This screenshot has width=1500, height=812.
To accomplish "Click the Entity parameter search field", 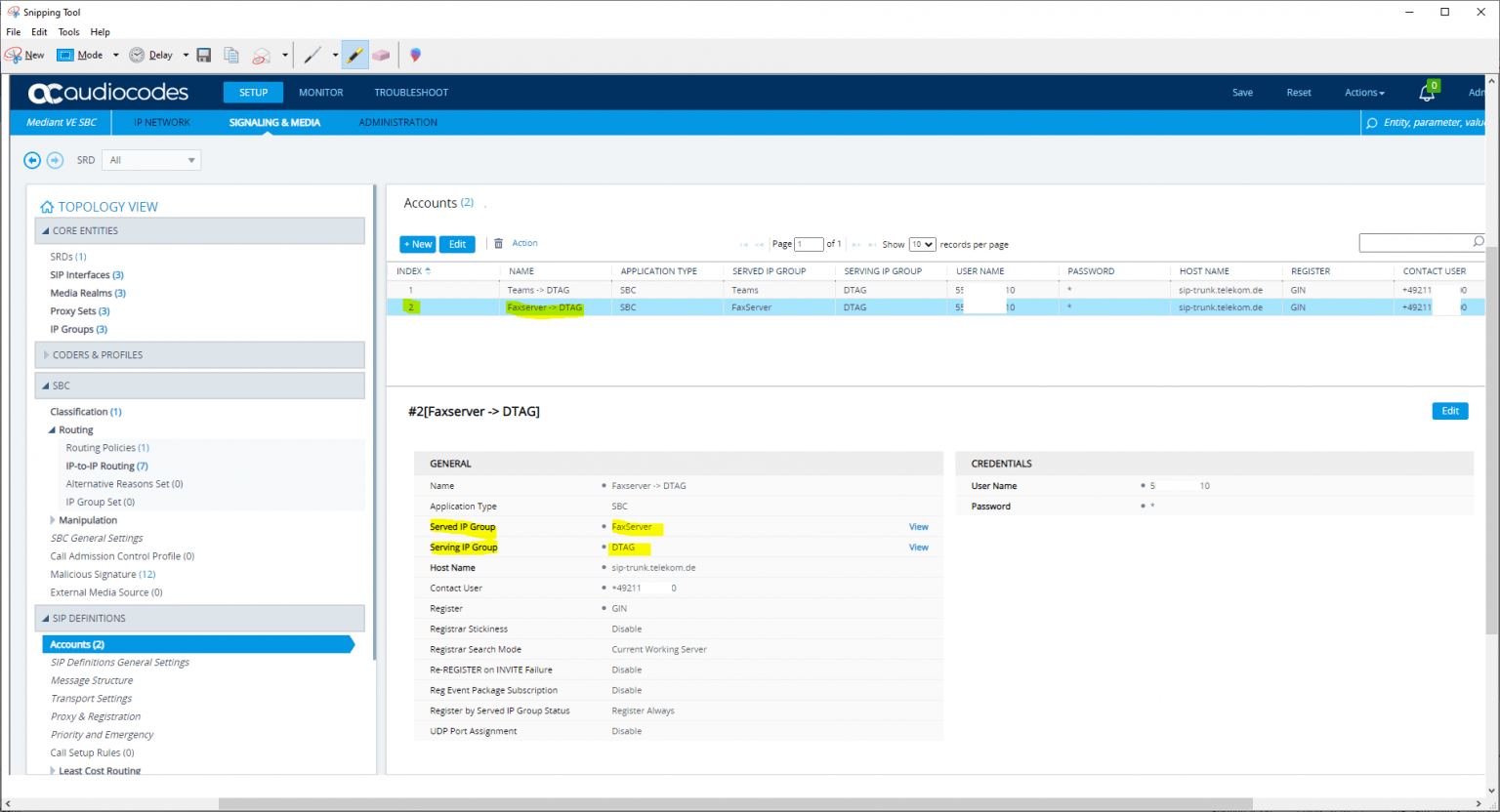I will click(1426, 122).
